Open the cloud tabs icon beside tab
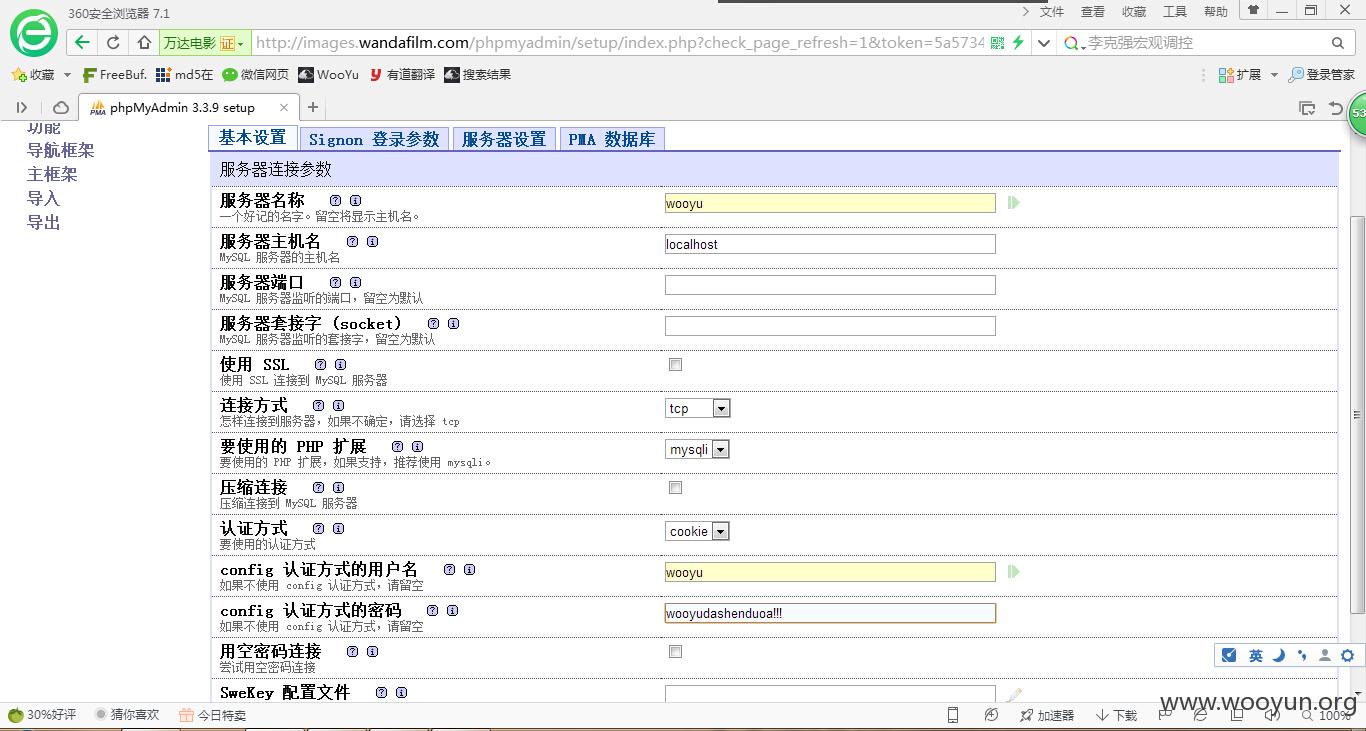Screen dimensions: 1366x731 [x=61, y=107]
